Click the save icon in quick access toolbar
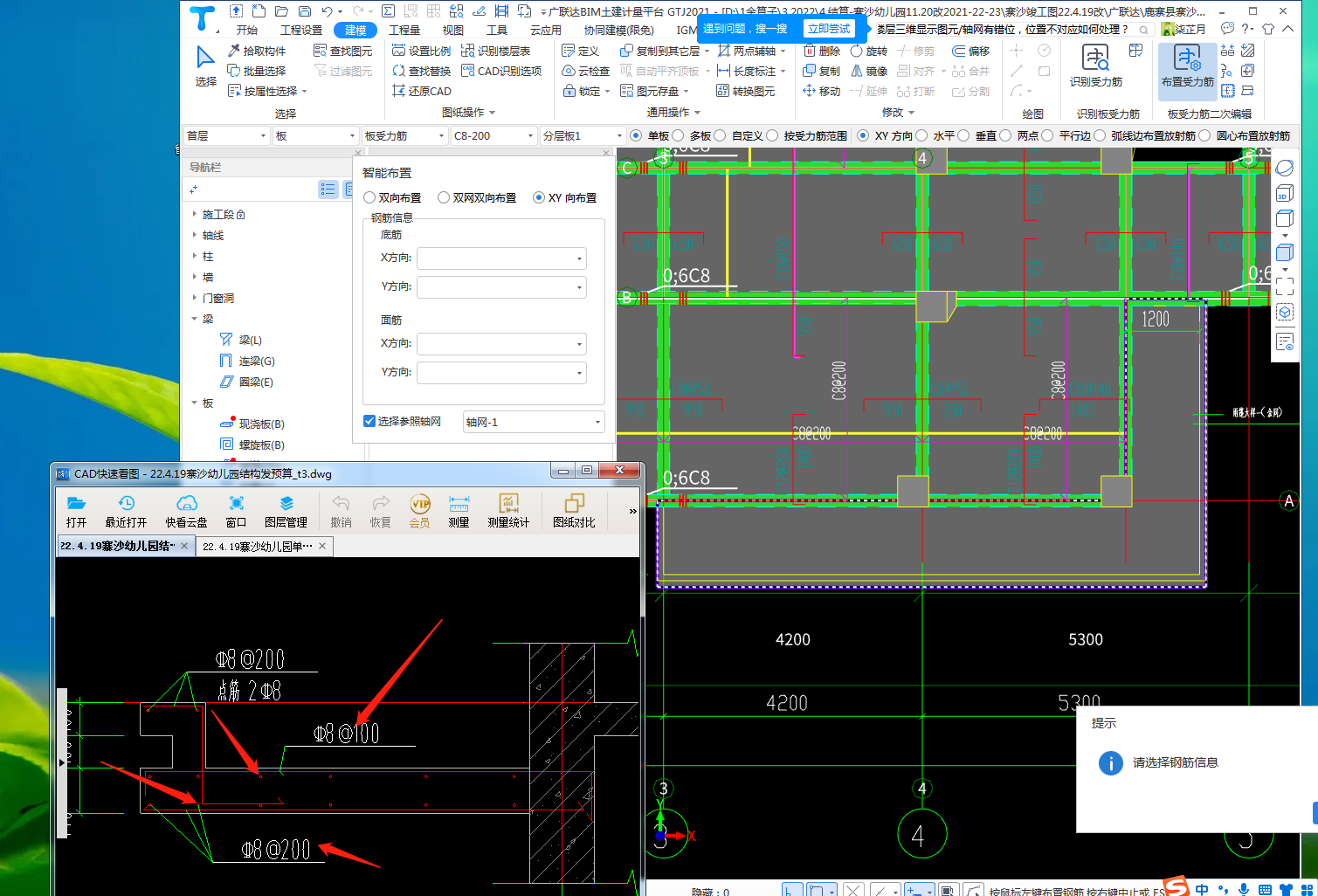Viewport: 1318px width, 896px height. (x=304, y=11)
